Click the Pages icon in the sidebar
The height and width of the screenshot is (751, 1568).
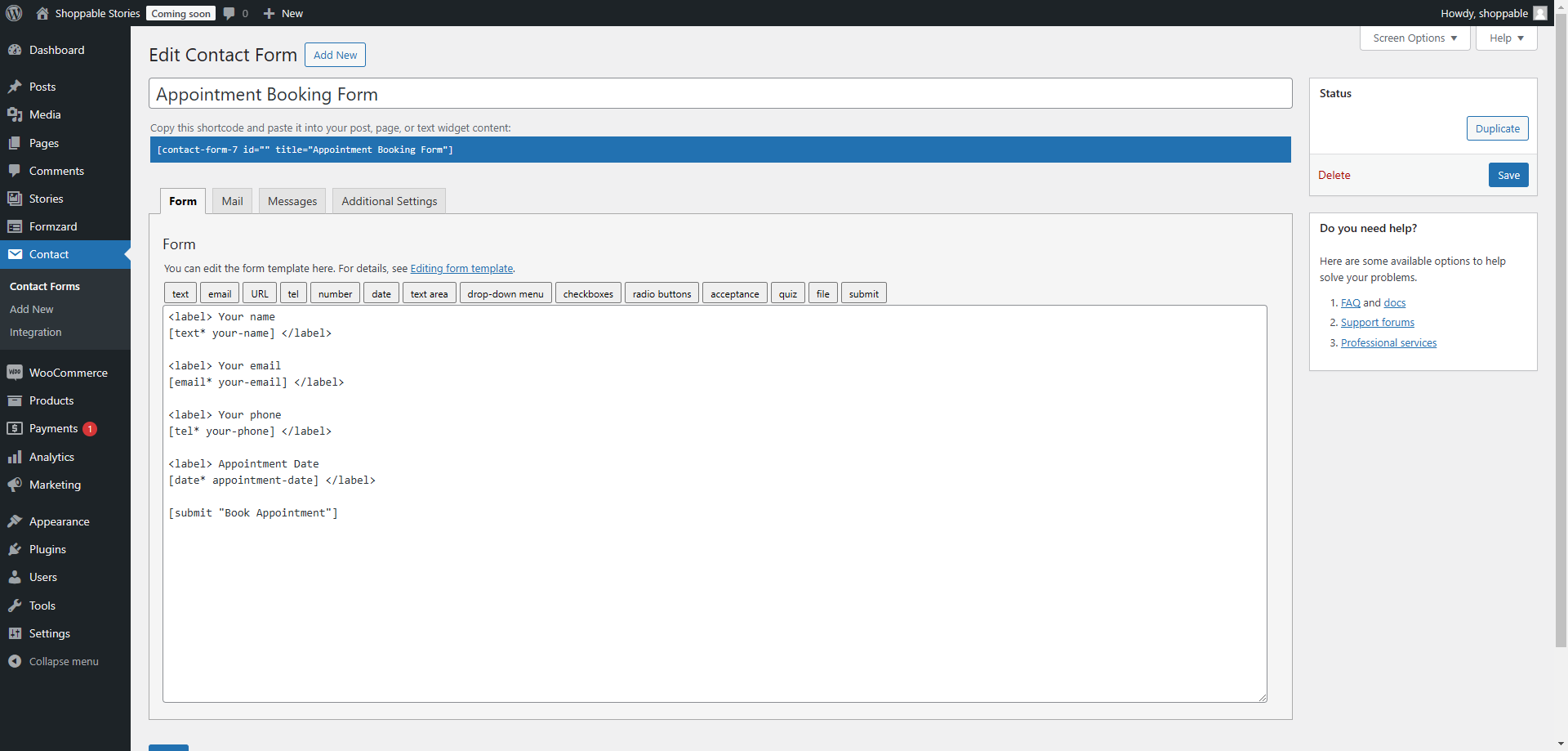click(15, 143)
